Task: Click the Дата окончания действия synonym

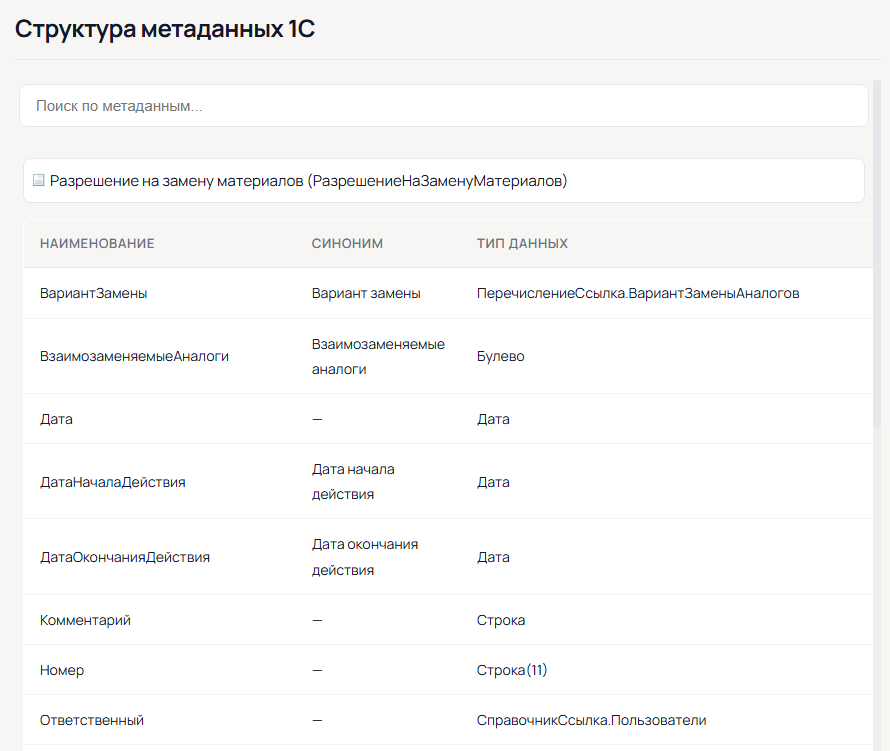Action: (364, 557)
